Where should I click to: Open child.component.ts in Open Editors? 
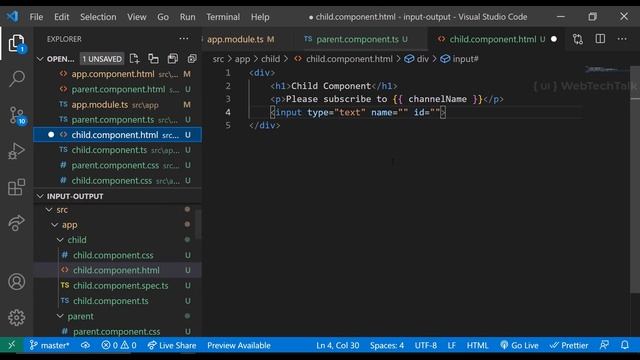pyautogui.click(x=118, y=150)
